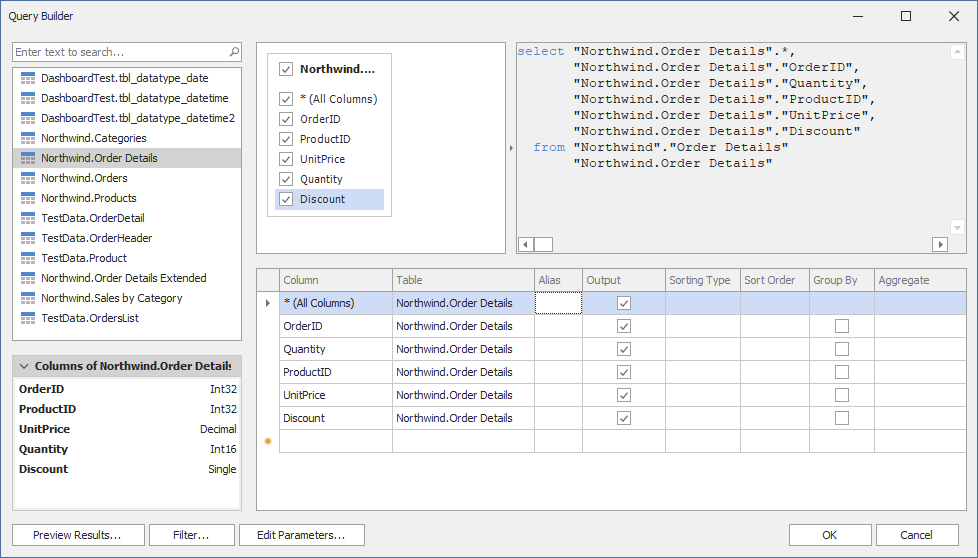Click the Discount Single column entry

pyautogui.click(x=127, y=469)
